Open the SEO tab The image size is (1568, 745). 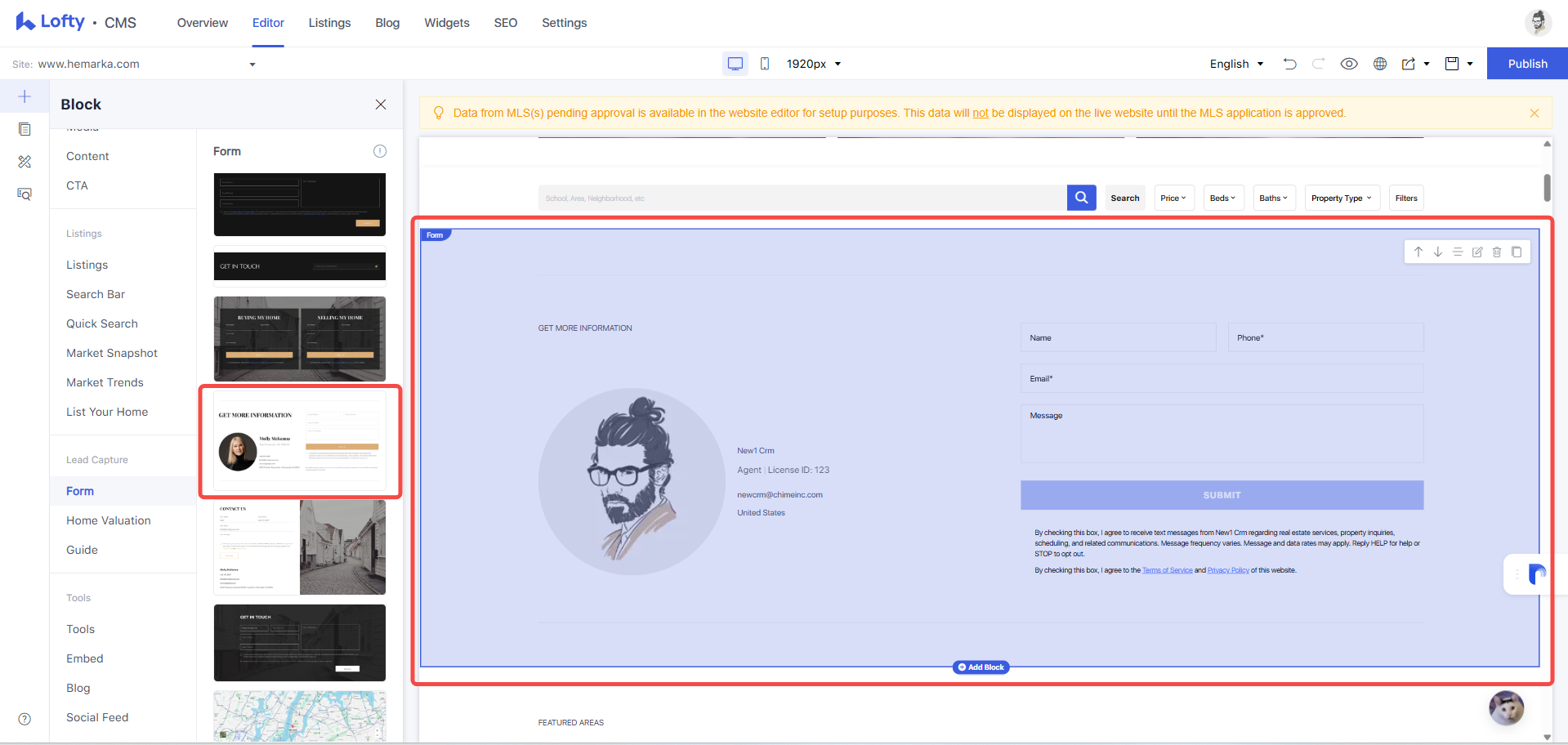(506, 23)
